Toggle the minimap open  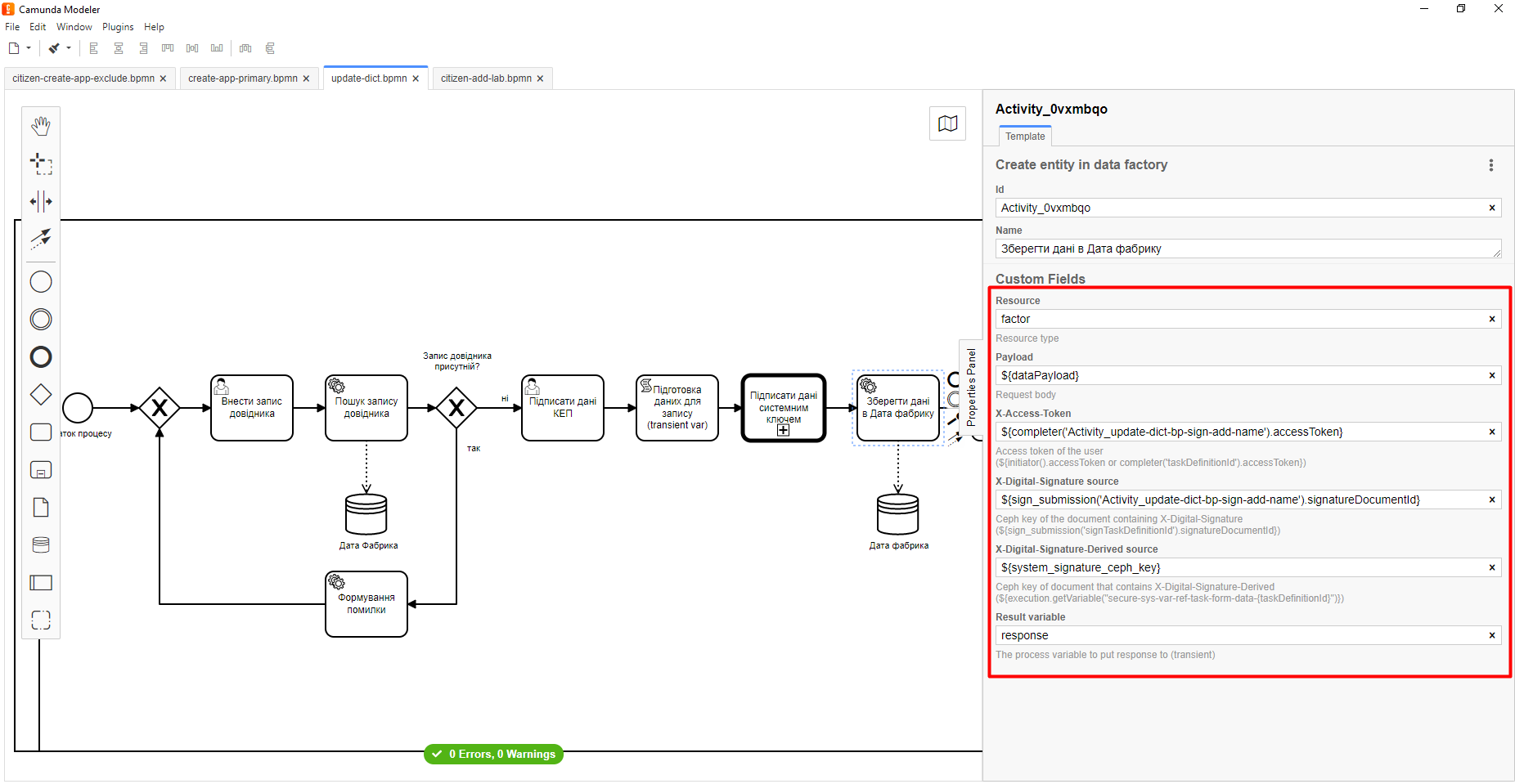pyautogui.click(x=947, y=123)
